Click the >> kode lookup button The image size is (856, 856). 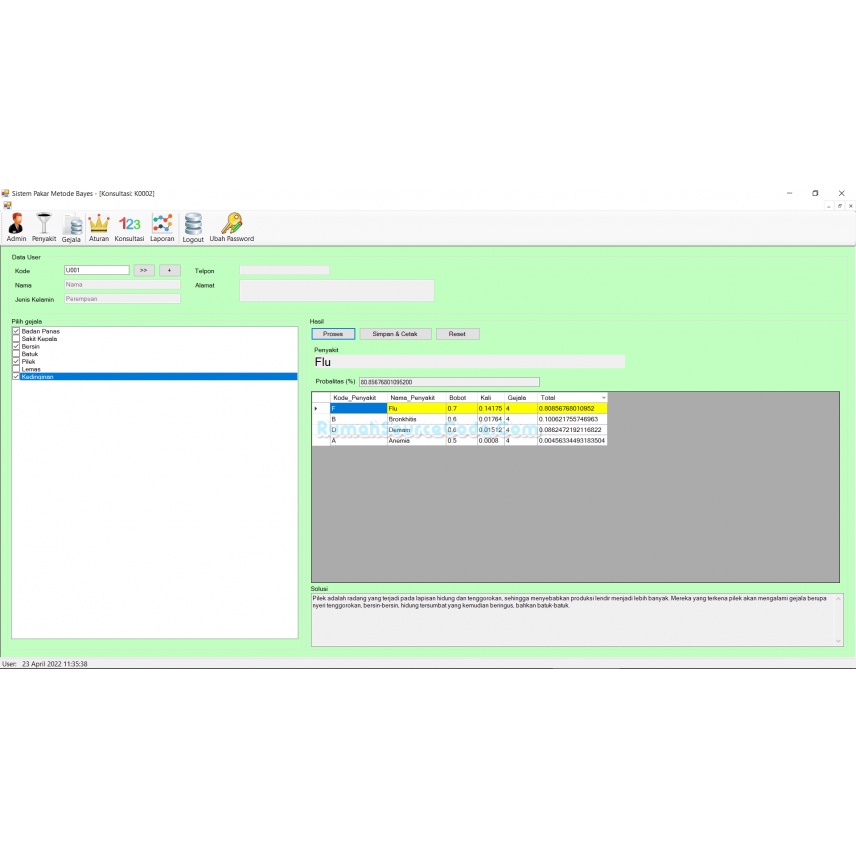[x=143, y=270]
